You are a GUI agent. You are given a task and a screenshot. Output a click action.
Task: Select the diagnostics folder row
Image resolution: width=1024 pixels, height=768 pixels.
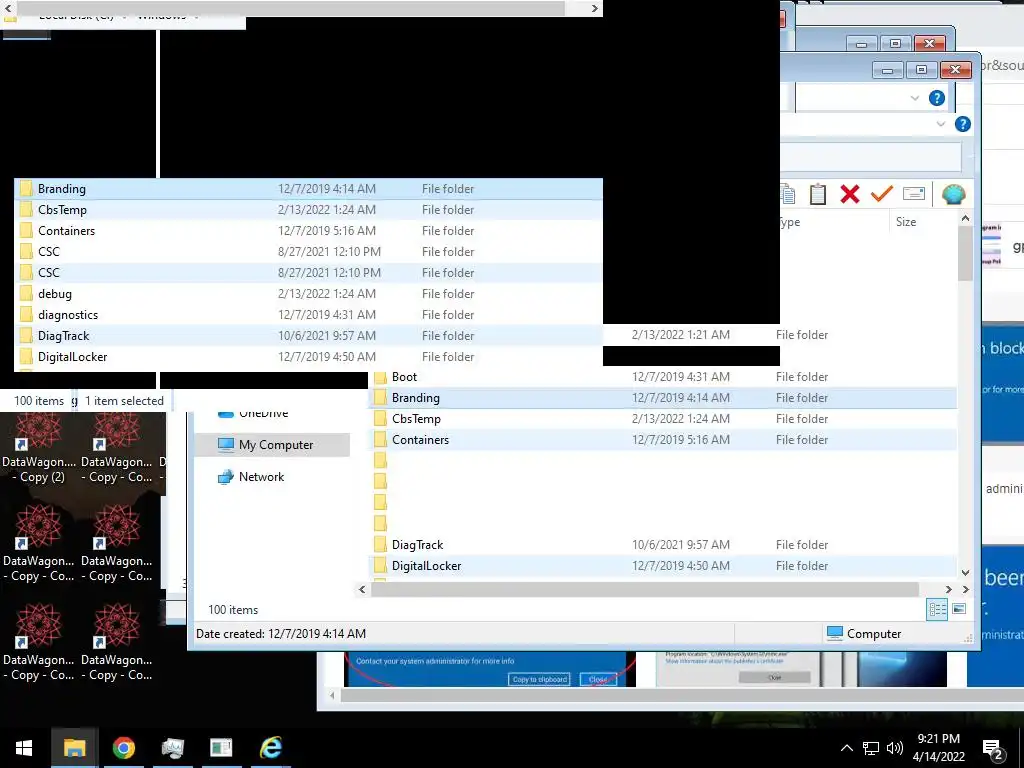coord(308,315)
